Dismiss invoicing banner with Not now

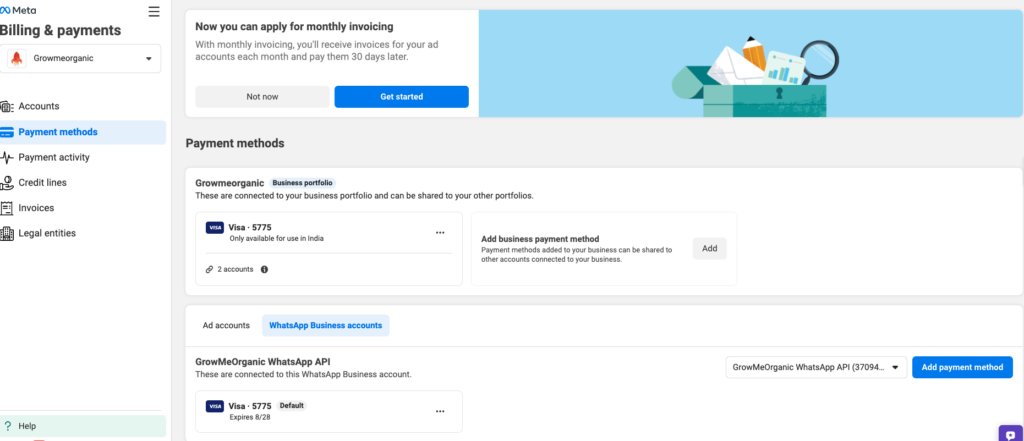coord(263,97)
